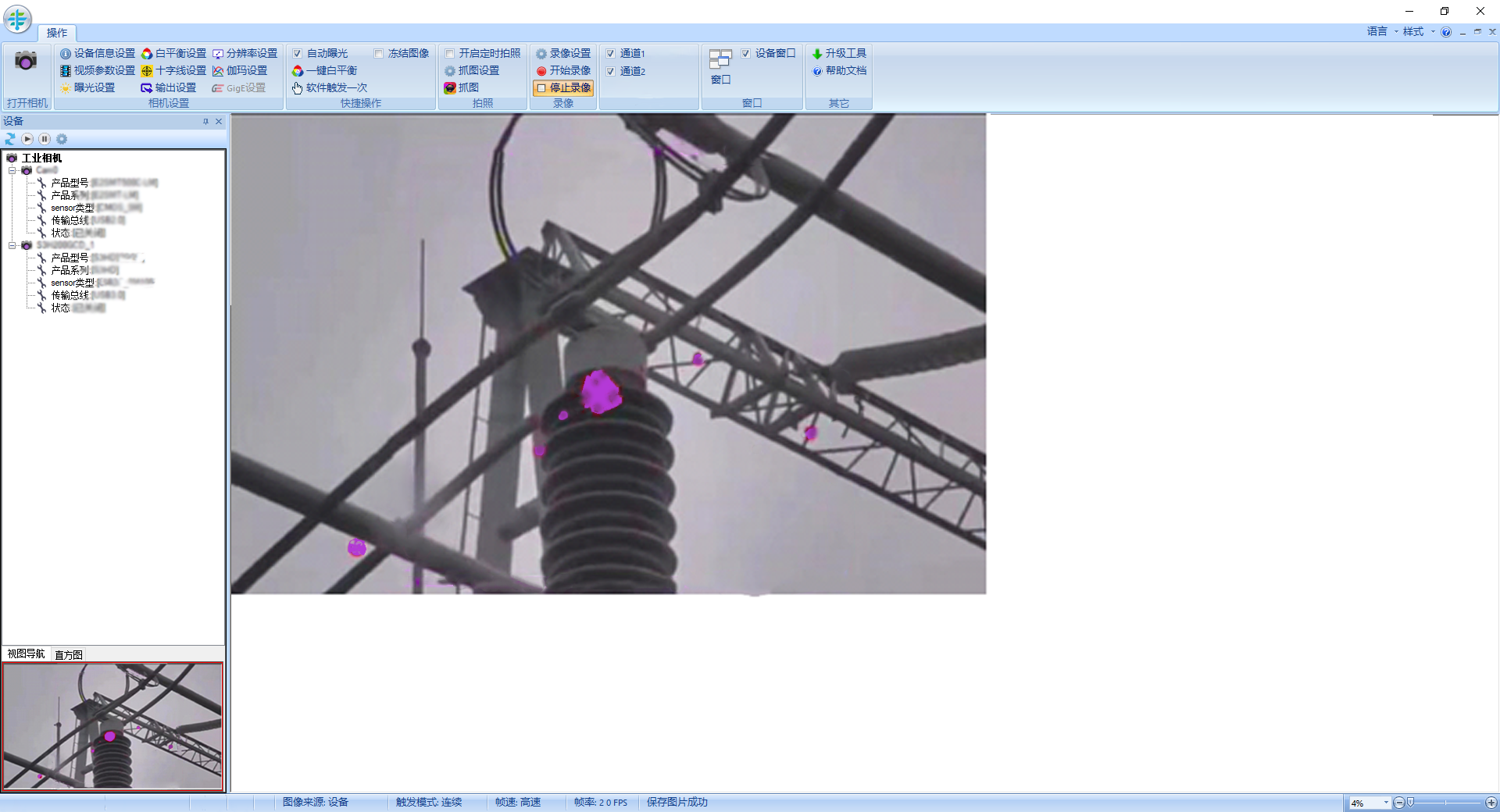Switch to the 直方图 histogram tab

pos(68,655)
